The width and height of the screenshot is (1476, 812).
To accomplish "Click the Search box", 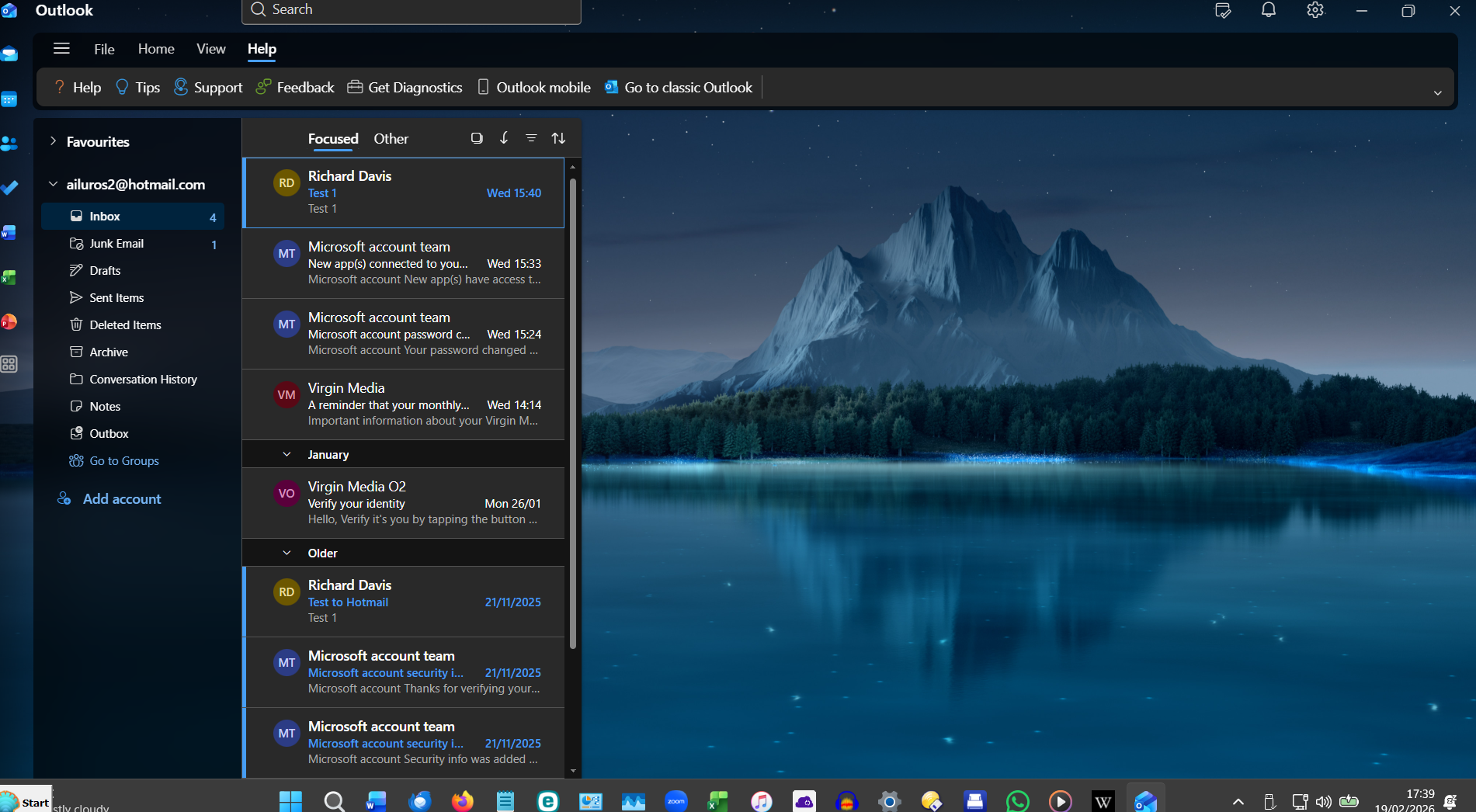I will pos(412,10).
